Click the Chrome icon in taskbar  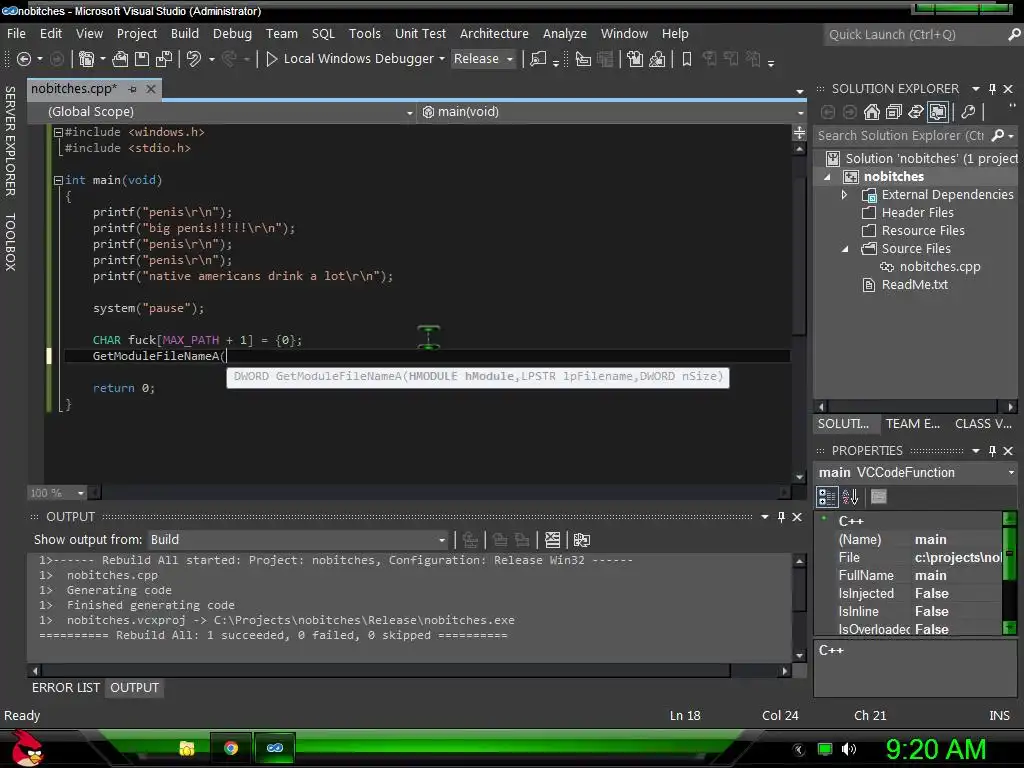(x=231, y=748)
